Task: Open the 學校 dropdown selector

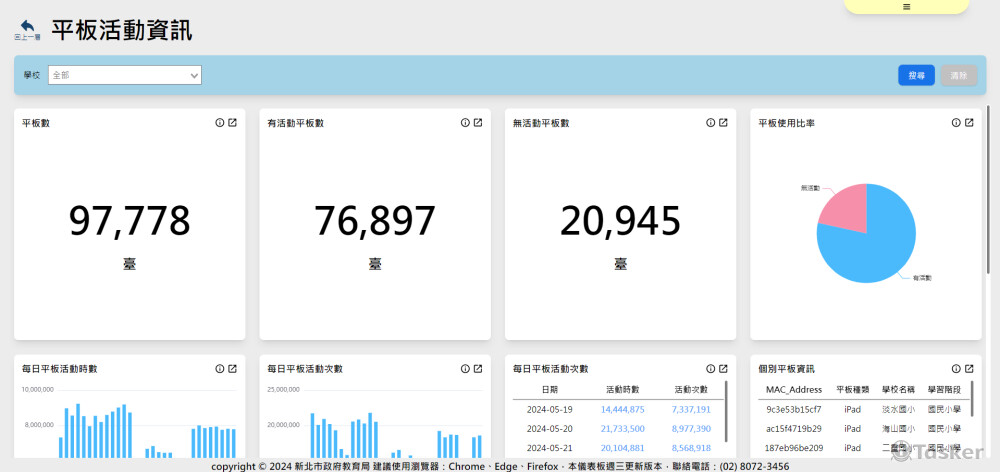Action: (125, 75)
